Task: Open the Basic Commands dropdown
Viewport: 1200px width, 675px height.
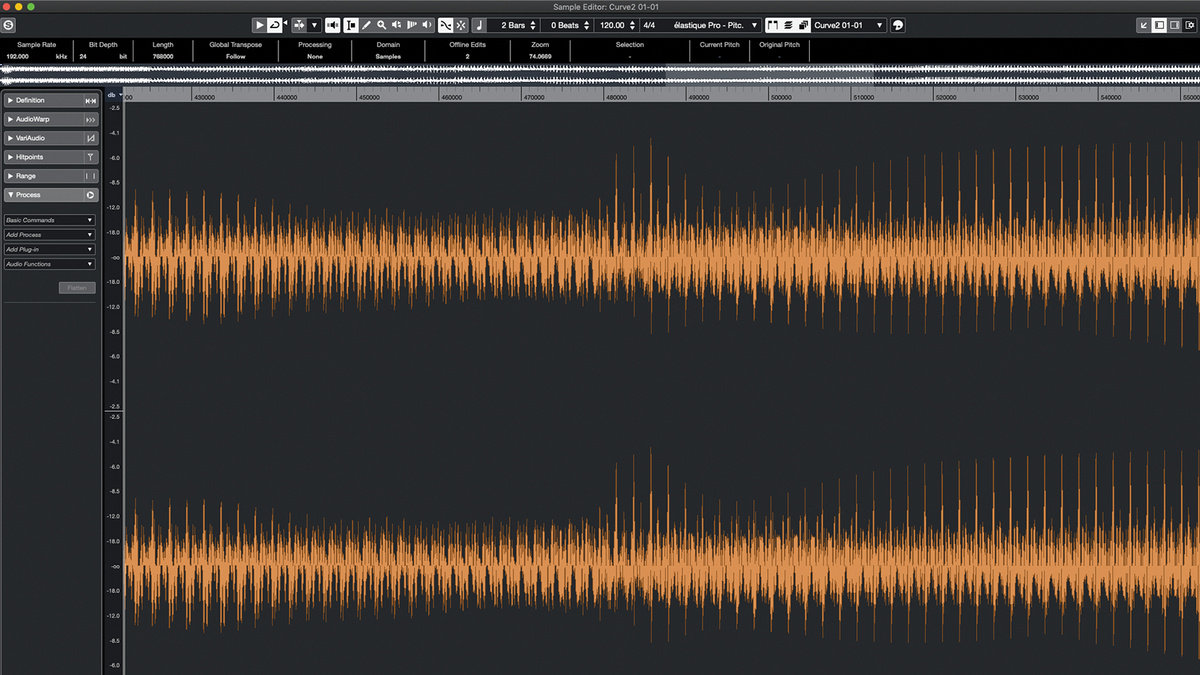Action: [50, 219]
